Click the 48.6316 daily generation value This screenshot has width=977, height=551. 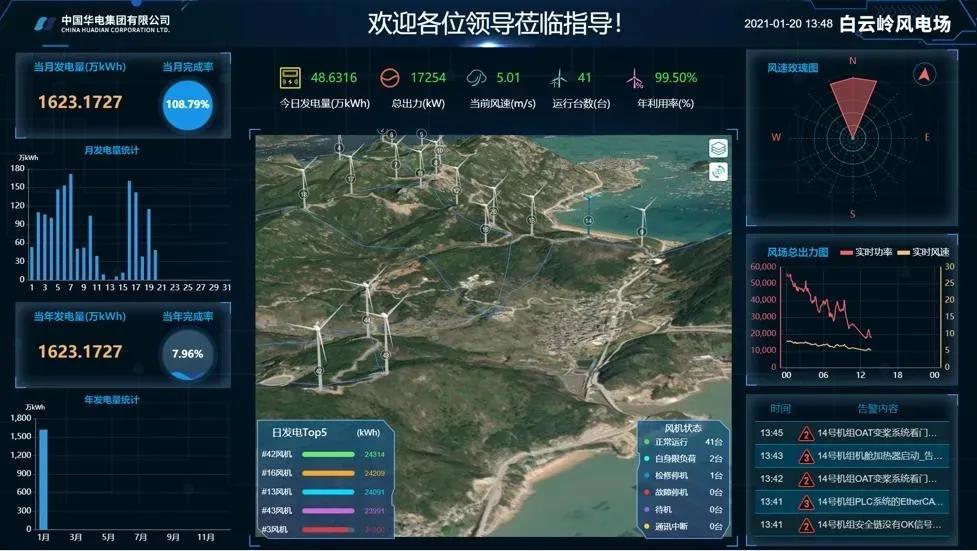click(334, 78)
